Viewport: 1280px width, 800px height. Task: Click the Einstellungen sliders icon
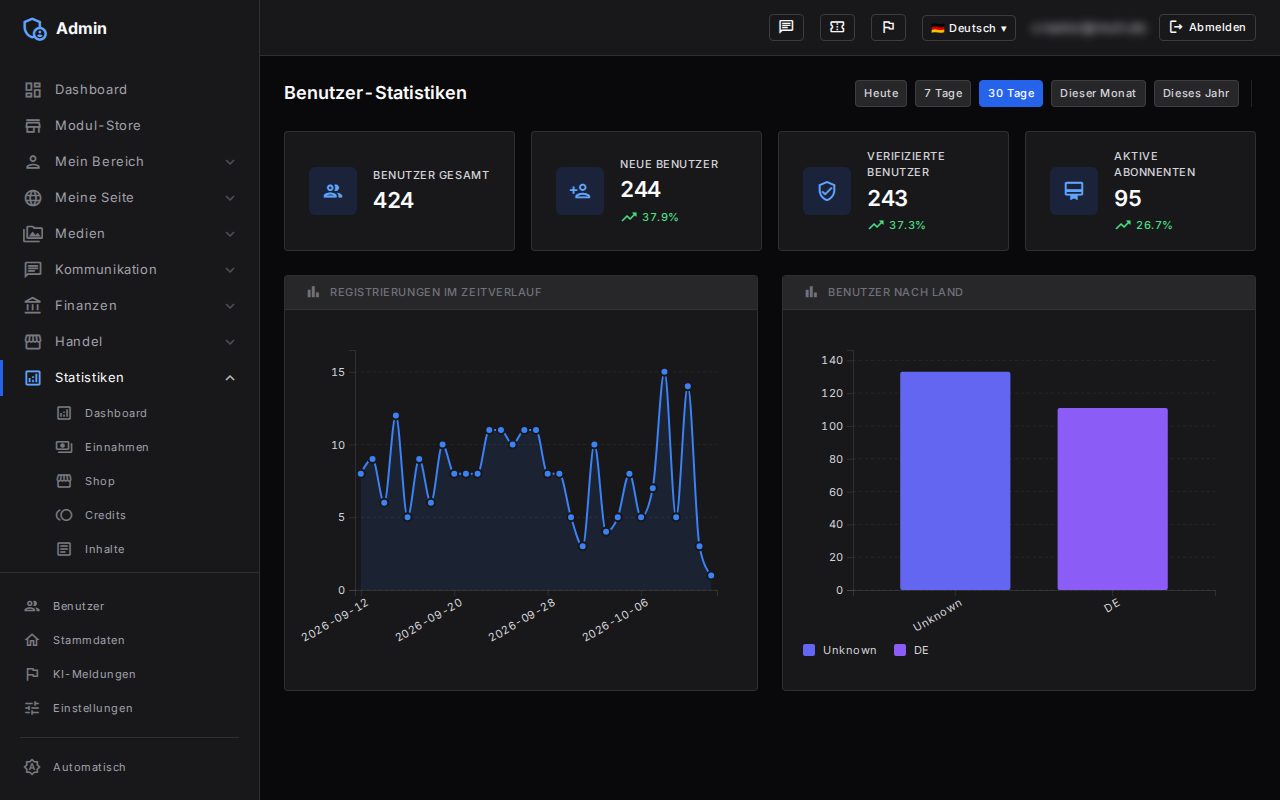32,708
